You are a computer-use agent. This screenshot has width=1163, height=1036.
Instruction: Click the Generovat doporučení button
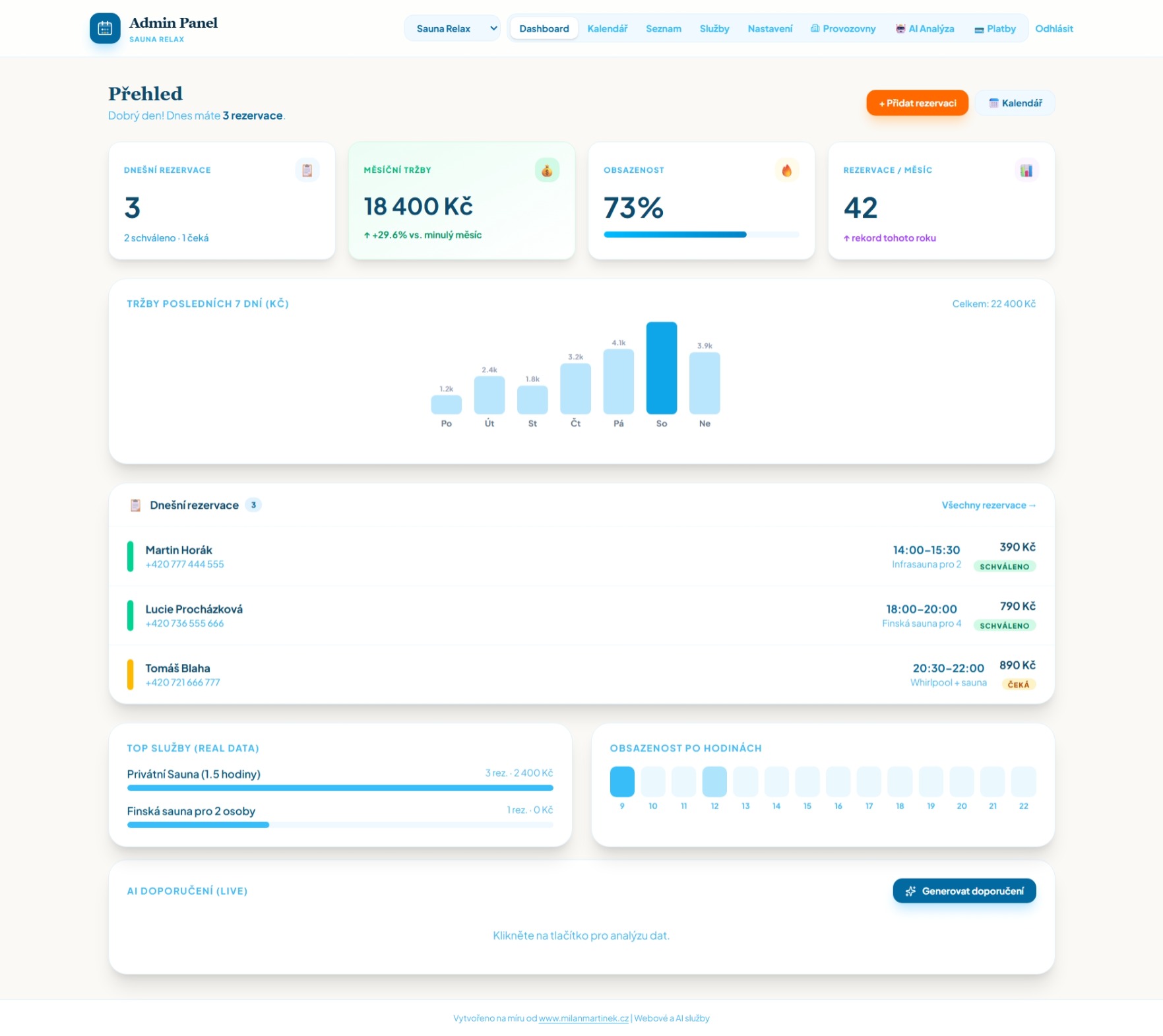click(x=964, y=891)
